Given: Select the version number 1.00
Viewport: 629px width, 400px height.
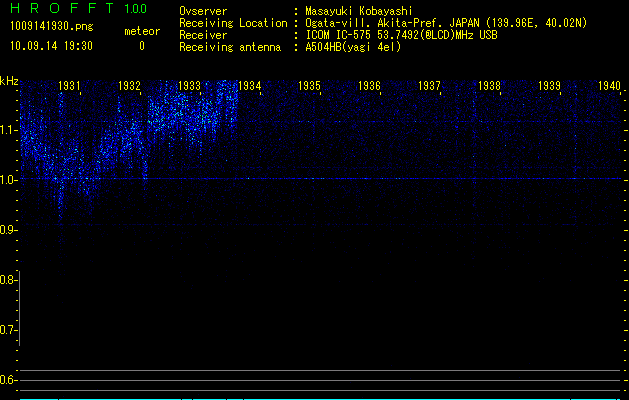Looking at the screenshot, I should 135,8.
